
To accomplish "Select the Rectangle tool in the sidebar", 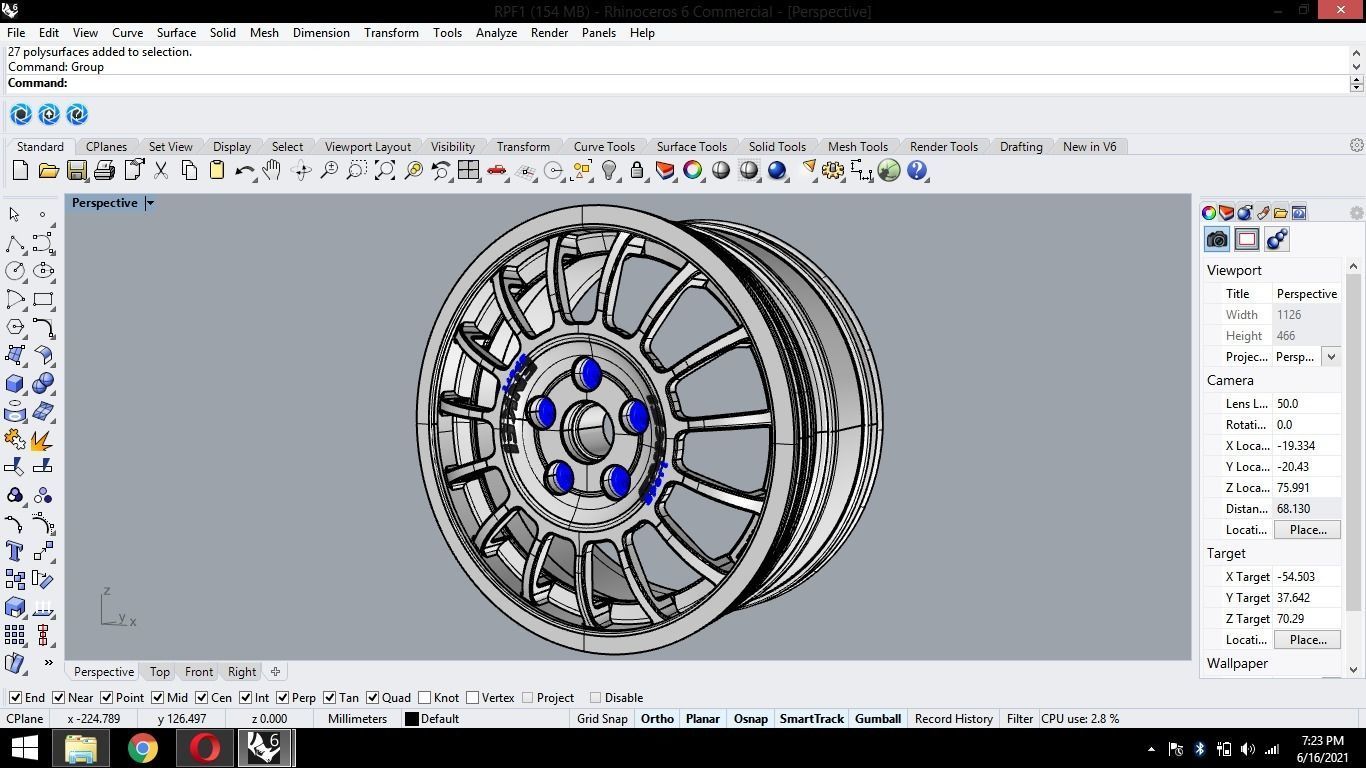I will [43, 299].
